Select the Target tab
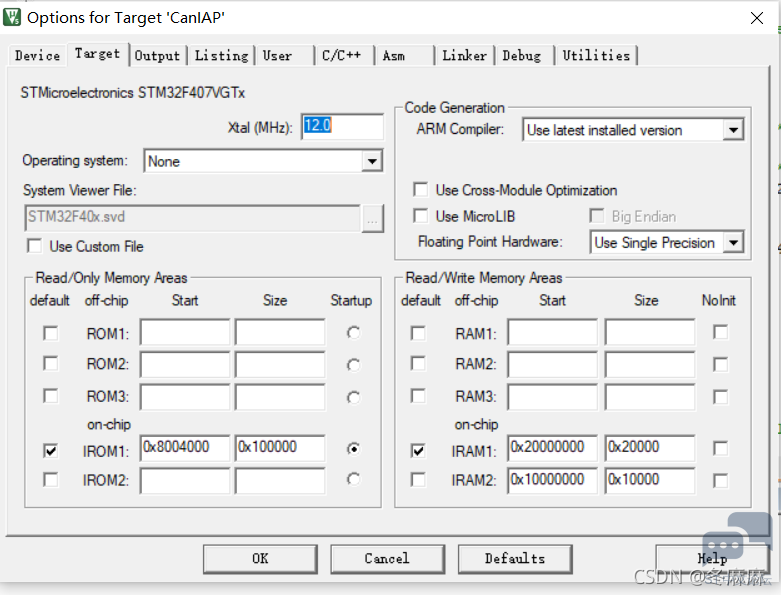The width and height of the screenshot is (781, 595). point(98,53)
